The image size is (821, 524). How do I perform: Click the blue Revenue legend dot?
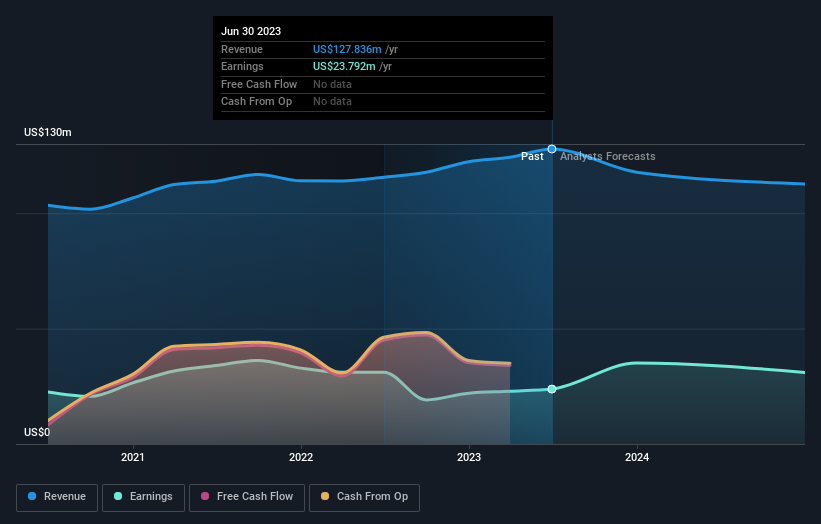coord(32,496)
